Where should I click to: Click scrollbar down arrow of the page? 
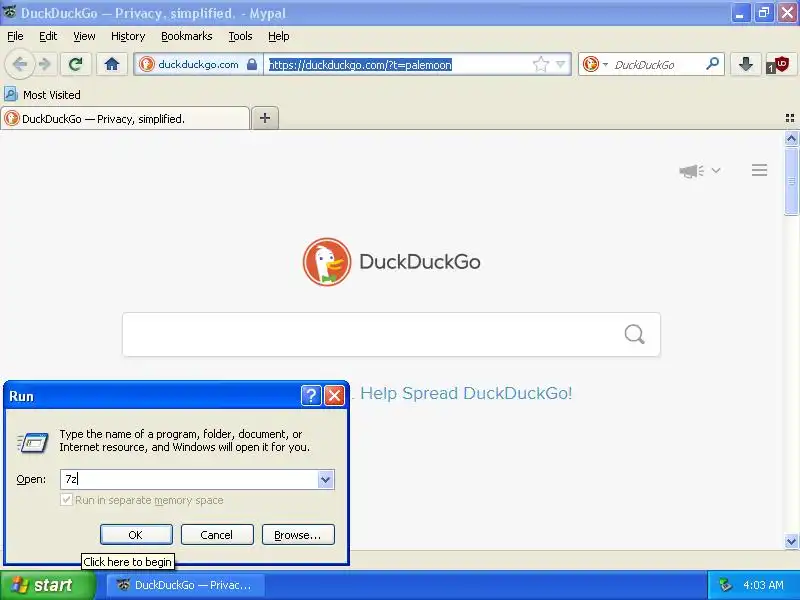coord(791,541)
